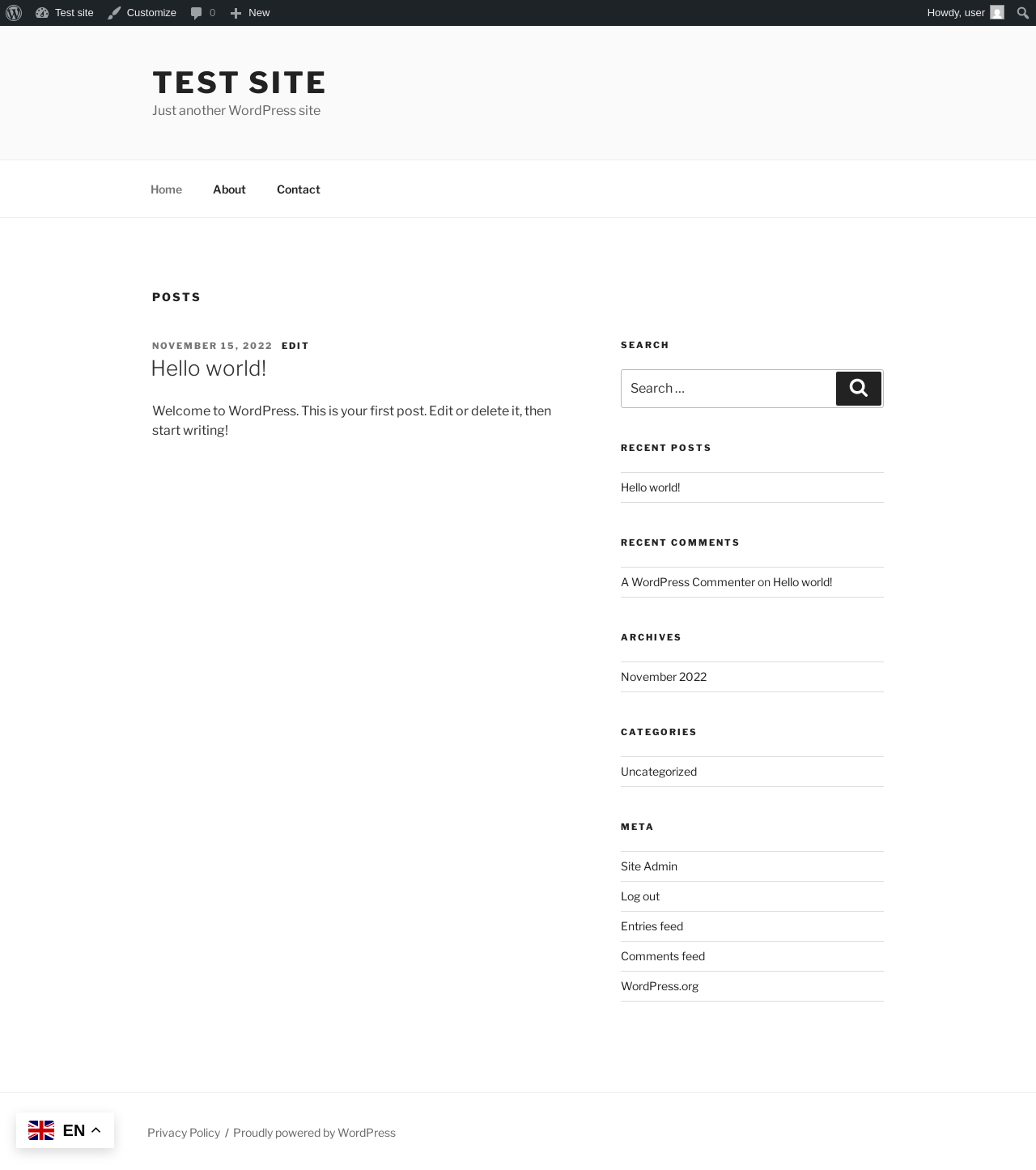1036x1170 pixels.
Task: Open the Contact menu item
Action: click(299, 189)
